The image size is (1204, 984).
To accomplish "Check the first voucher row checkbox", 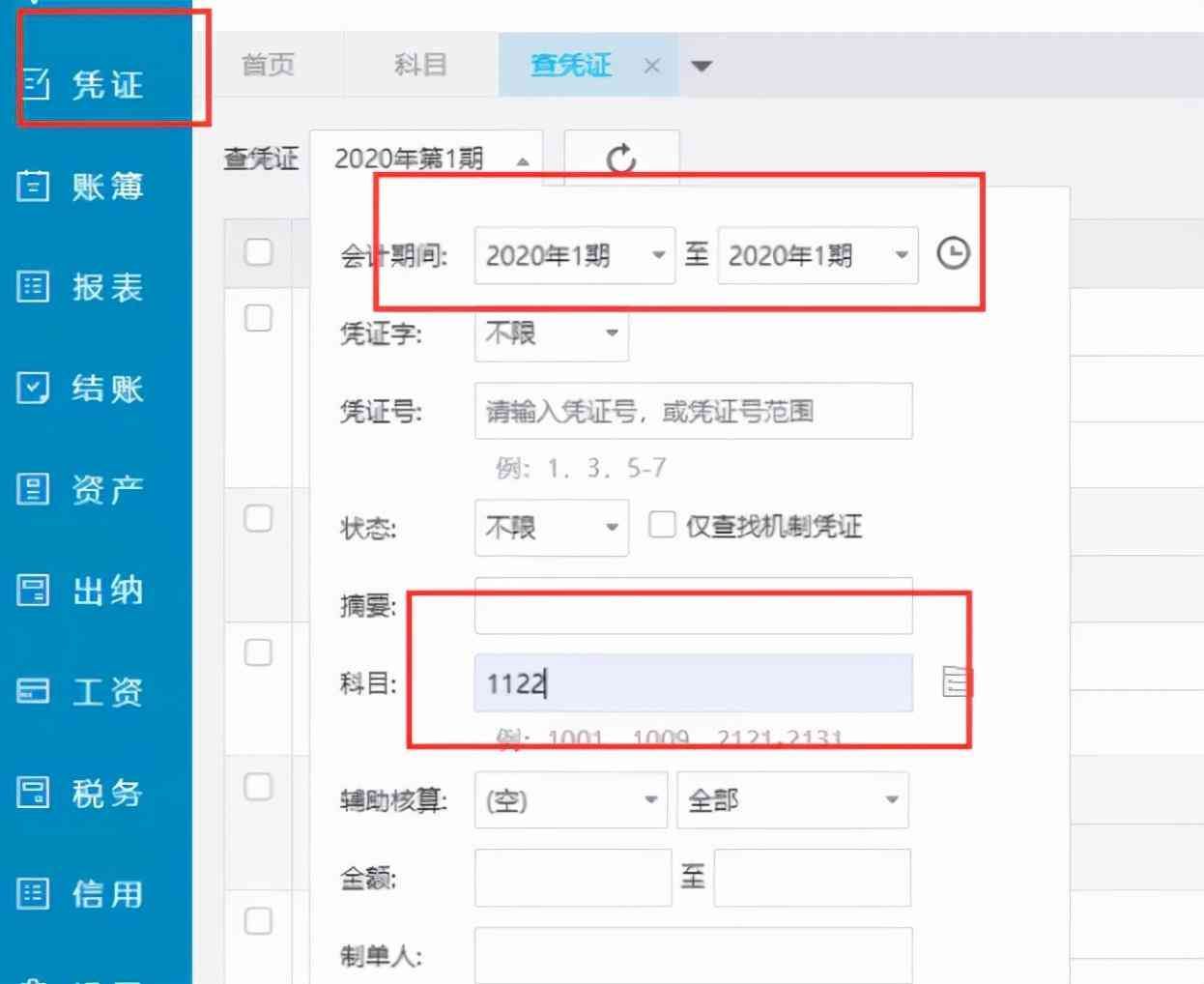I will [x=258, y=318].
